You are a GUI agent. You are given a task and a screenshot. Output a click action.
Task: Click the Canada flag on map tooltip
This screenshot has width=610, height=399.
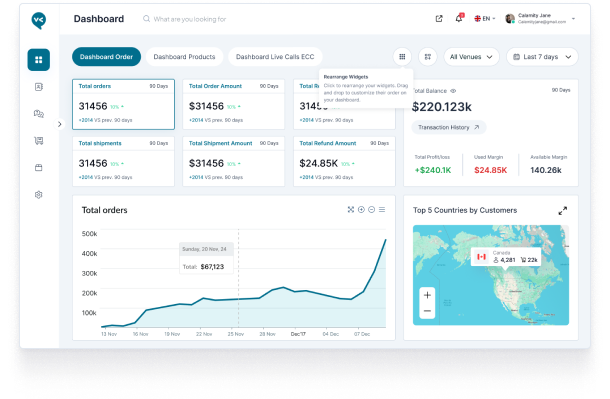[482, 257]
